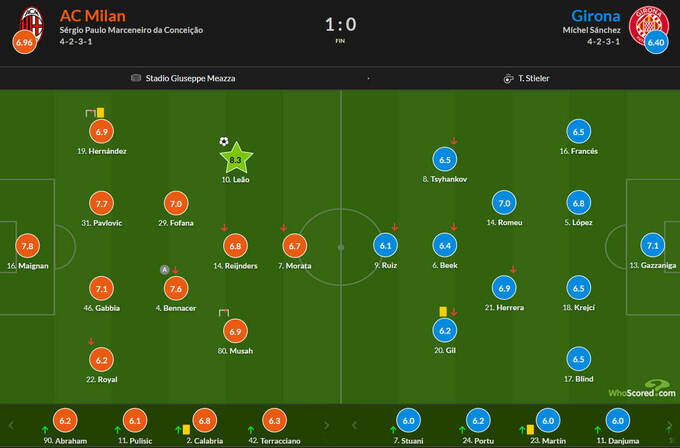
Task: Click the yellow card on Hernández
Action: pos(101,114)
